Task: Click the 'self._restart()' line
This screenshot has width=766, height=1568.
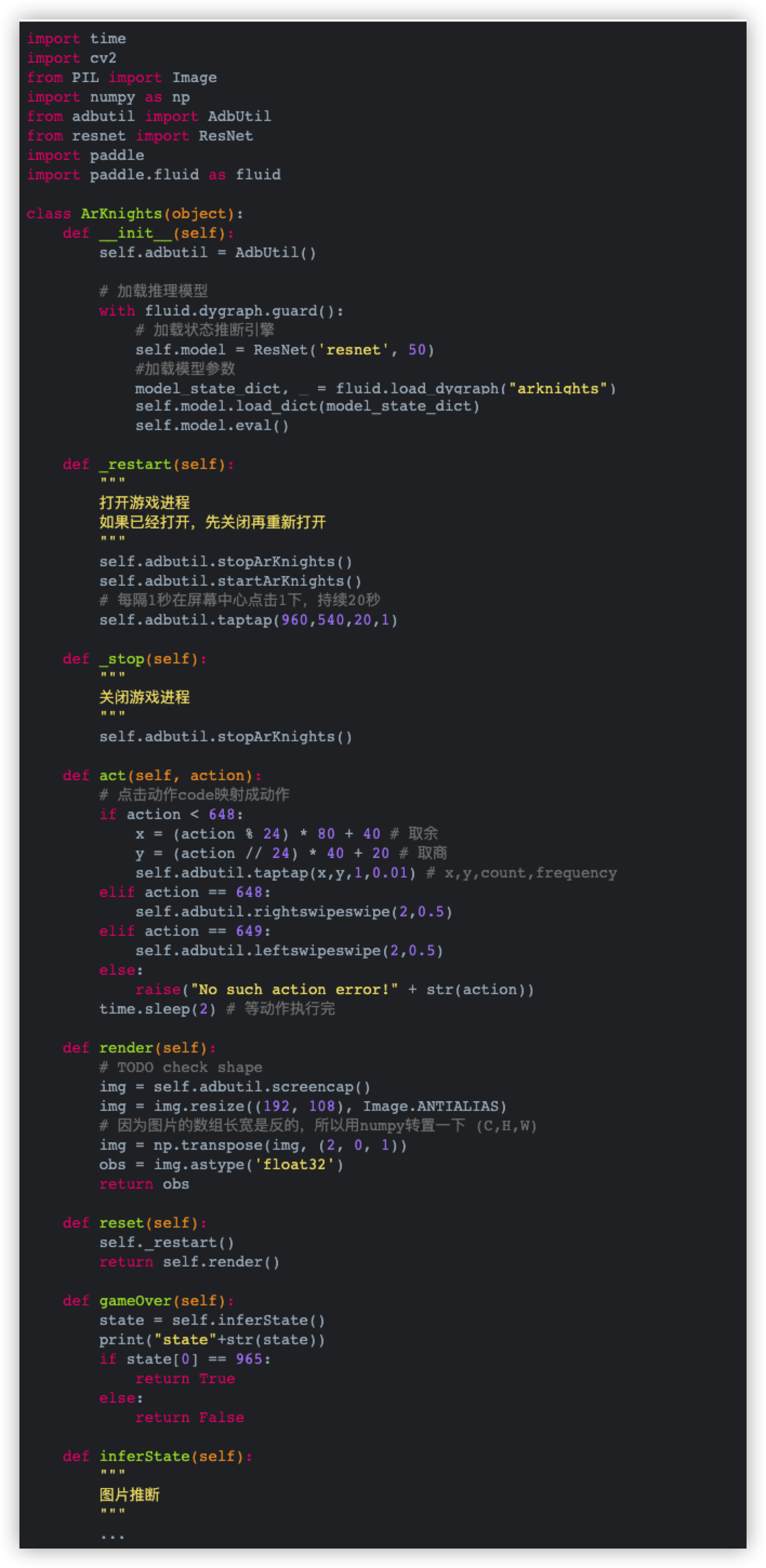Action: tap(167, 1244)
